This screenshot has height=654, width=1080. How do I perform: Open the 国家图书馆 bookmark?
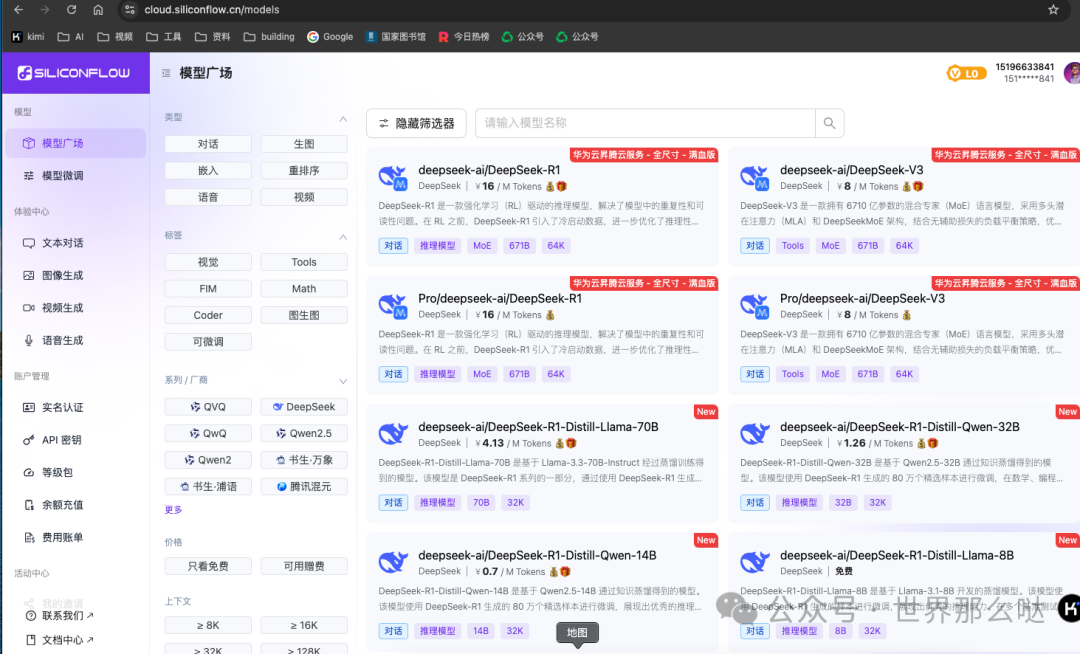coord(396,36)
